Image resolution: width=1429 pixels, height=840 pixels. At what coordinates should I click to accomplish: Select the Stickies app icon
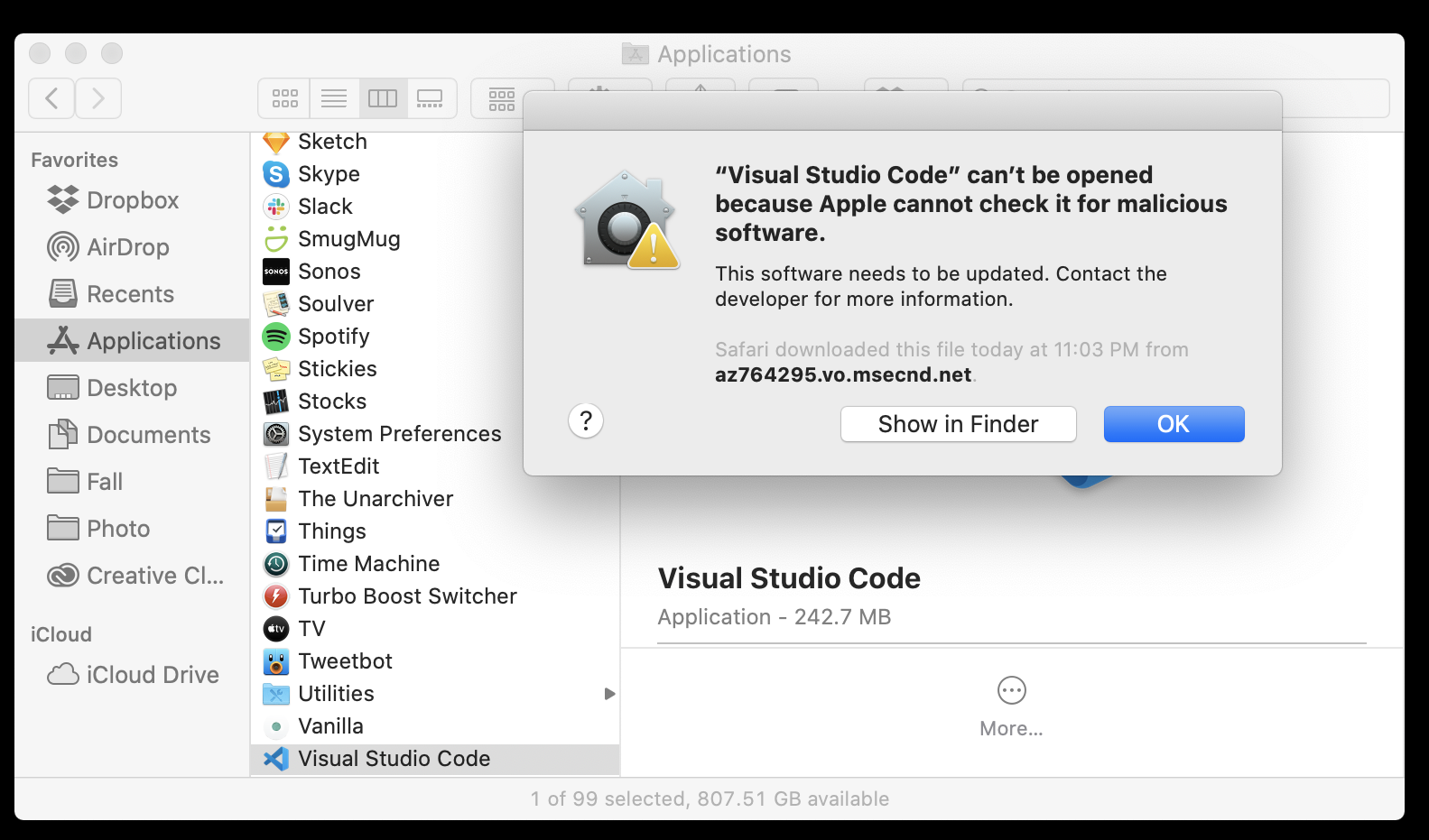[x=276, y=369]
